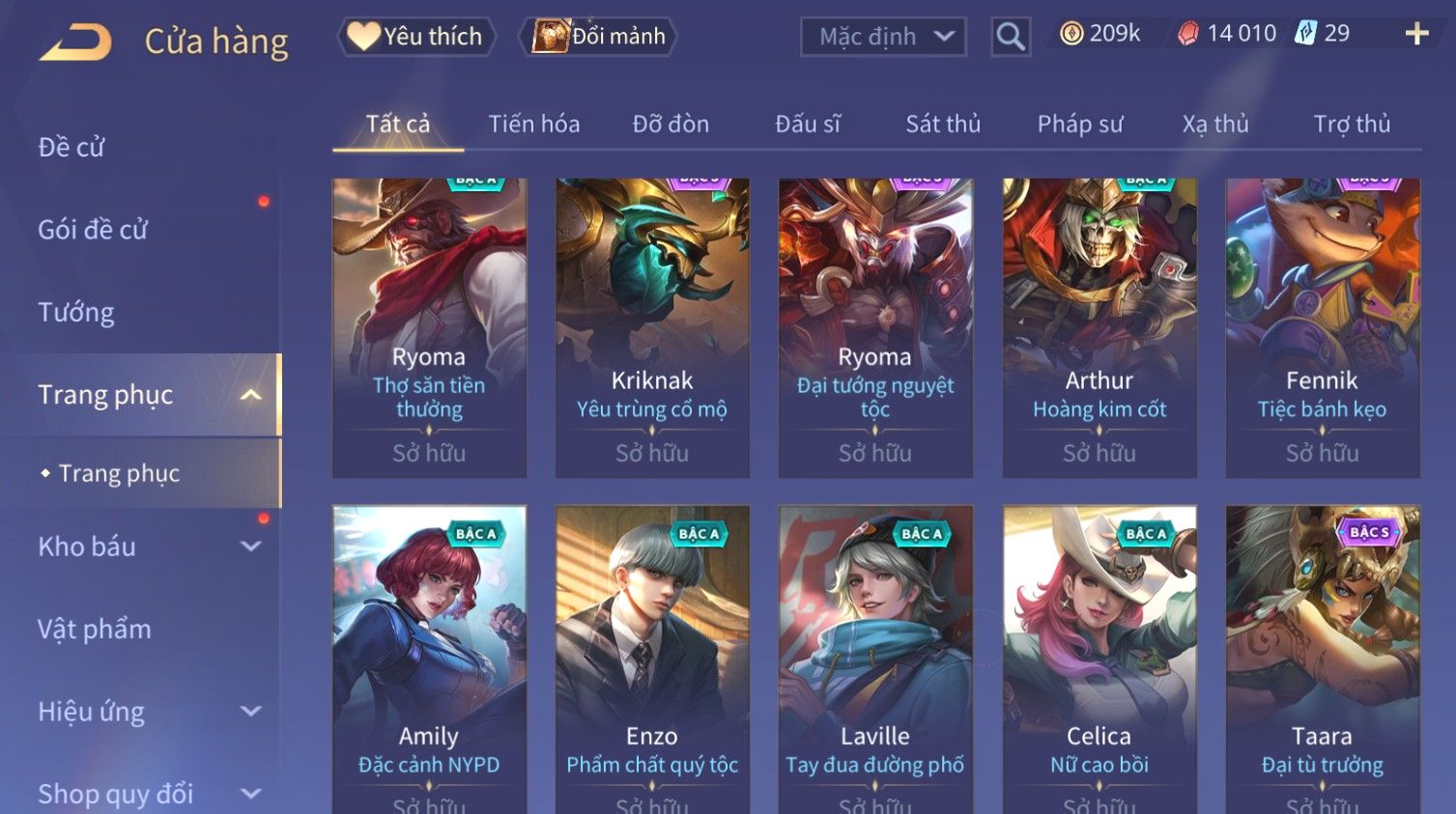Tap the red ruby currency icon
This screenshot has width=1456, height=814.
1188,34
